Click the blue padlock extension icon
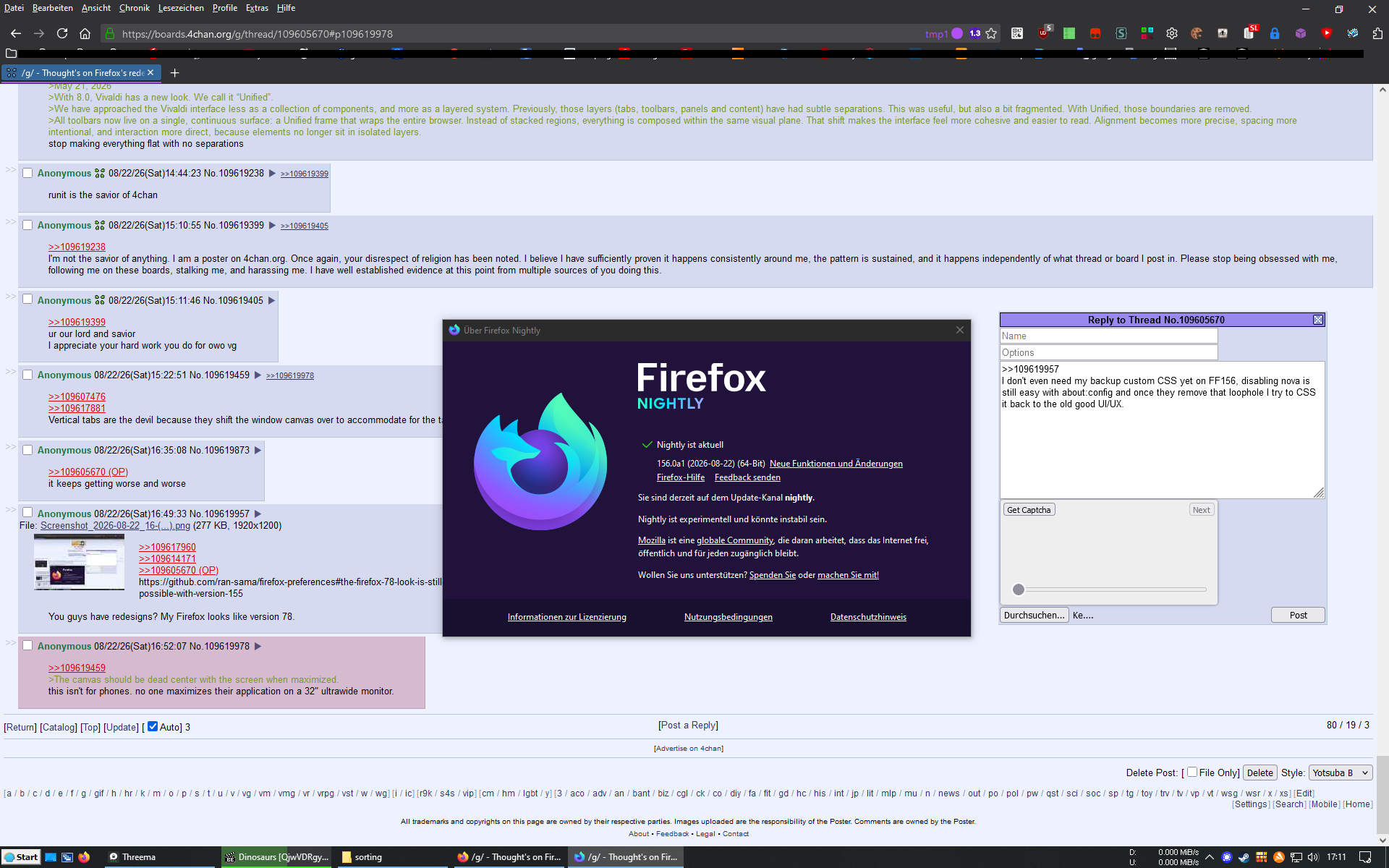Image resolution: width=1389 pixels, height=868 pixels. 1275,33
